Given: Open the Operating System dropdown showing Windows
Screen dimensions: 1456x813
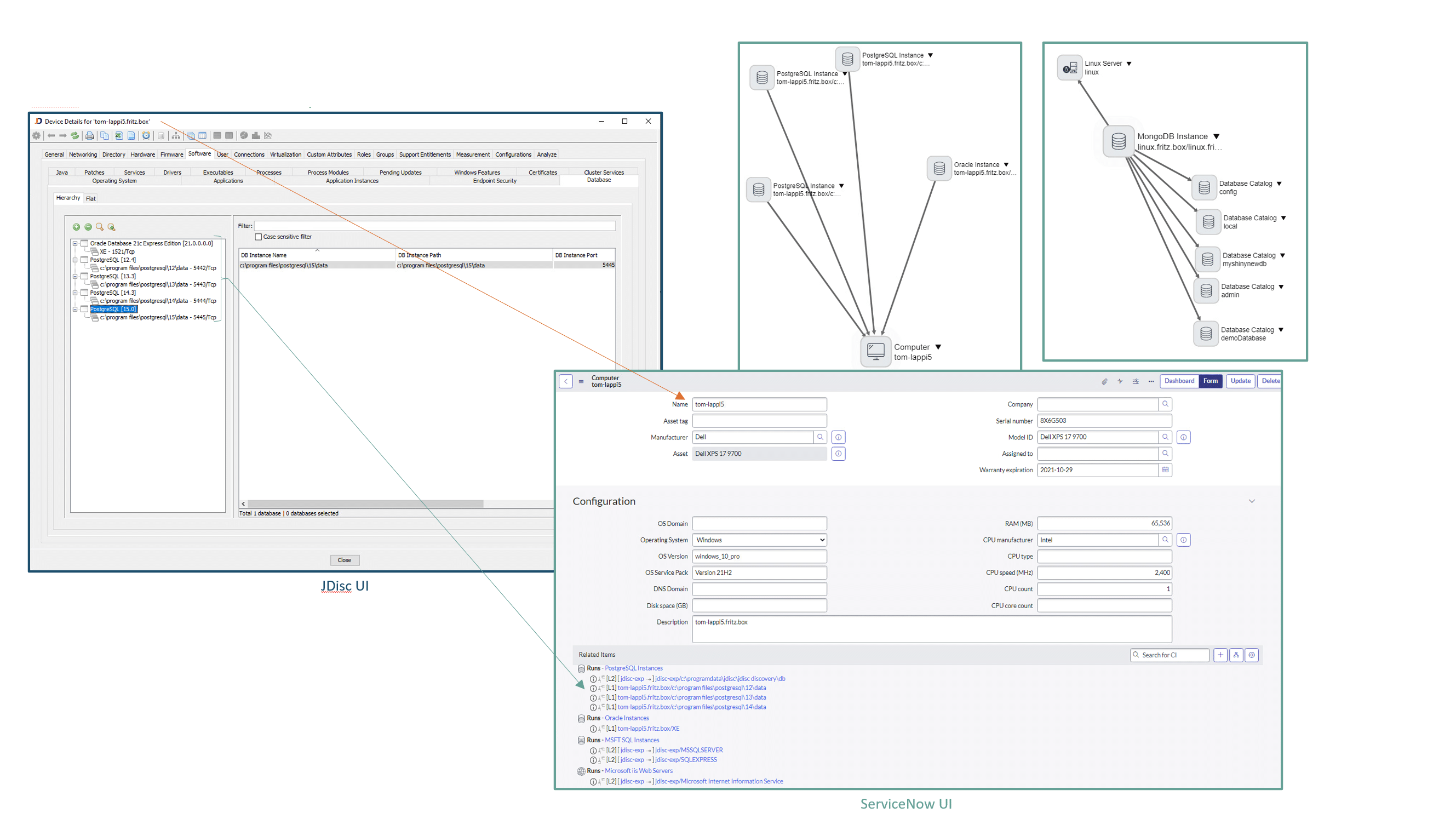Looking at the screenshot, I should coord(821,540).
